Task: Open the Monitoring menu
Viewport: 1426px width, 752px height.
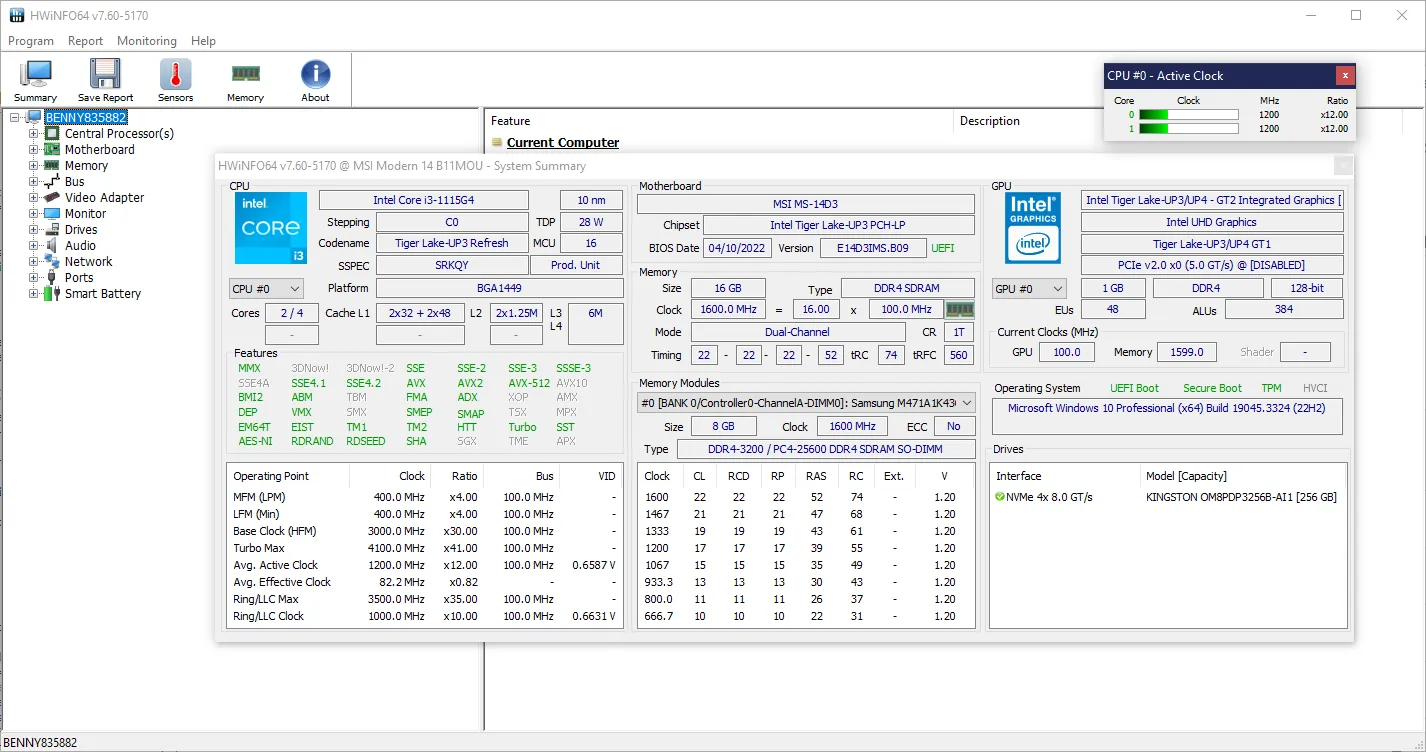Action: 146,41
